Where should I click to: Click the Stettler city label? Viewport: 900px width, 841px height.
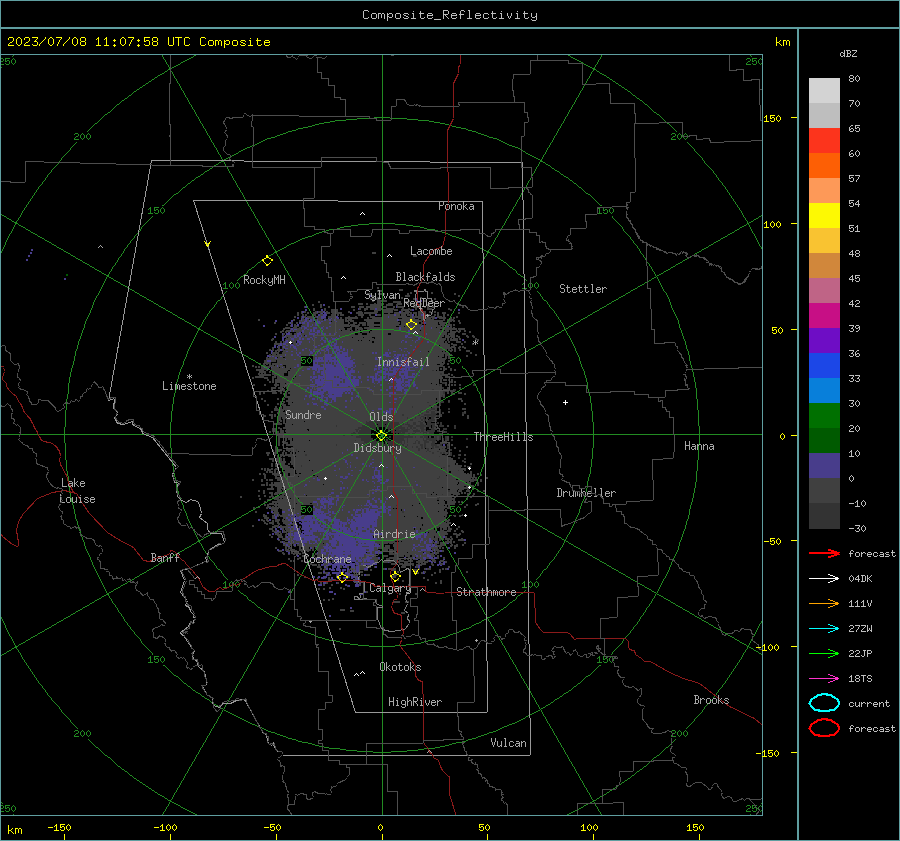583,289
